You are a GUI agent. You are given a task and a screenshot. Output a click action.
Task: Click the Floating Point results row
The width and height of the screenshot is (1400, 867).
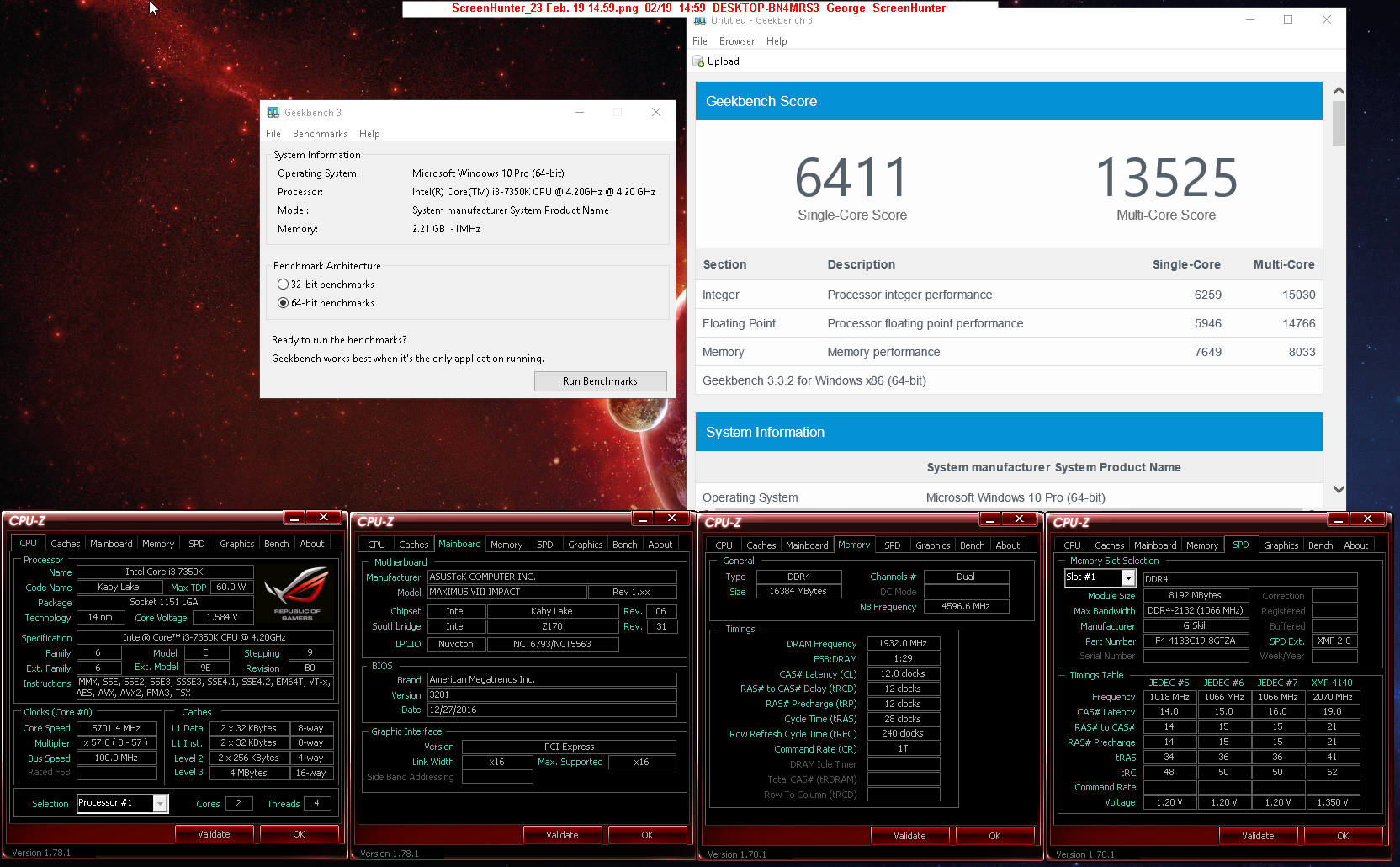(x=1009, y=323)
